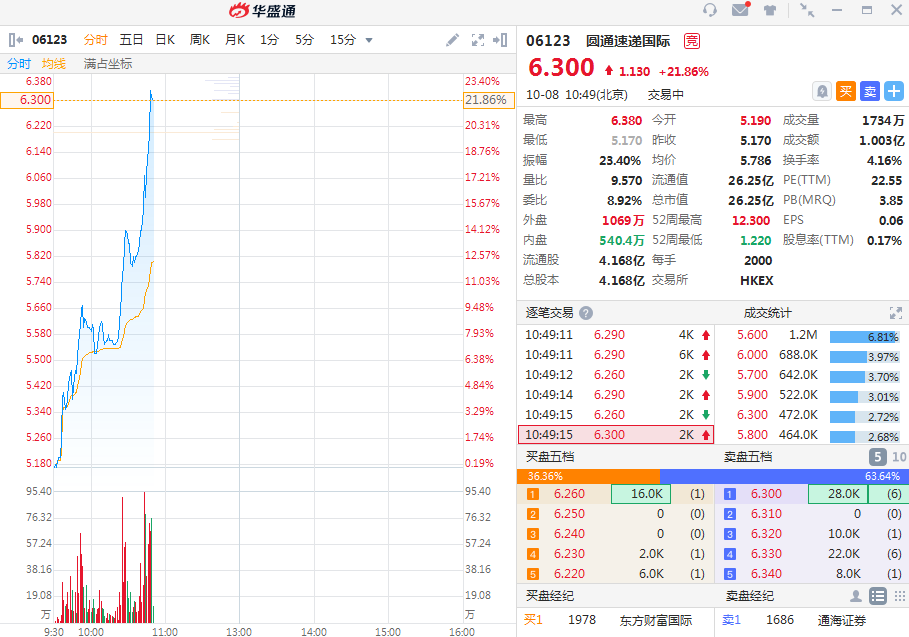The height and width of the screenshot is (637, 909).
Task: Click the 宽 badge next to stock name
Action: (692, 41)
